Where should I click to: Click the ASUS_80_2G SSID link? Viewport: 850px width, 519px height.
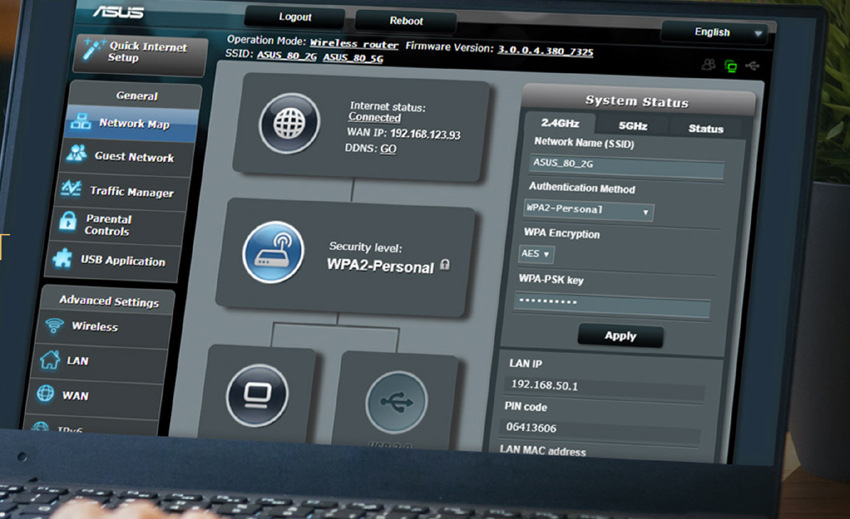pyautogui.click(x=287, y=55)
